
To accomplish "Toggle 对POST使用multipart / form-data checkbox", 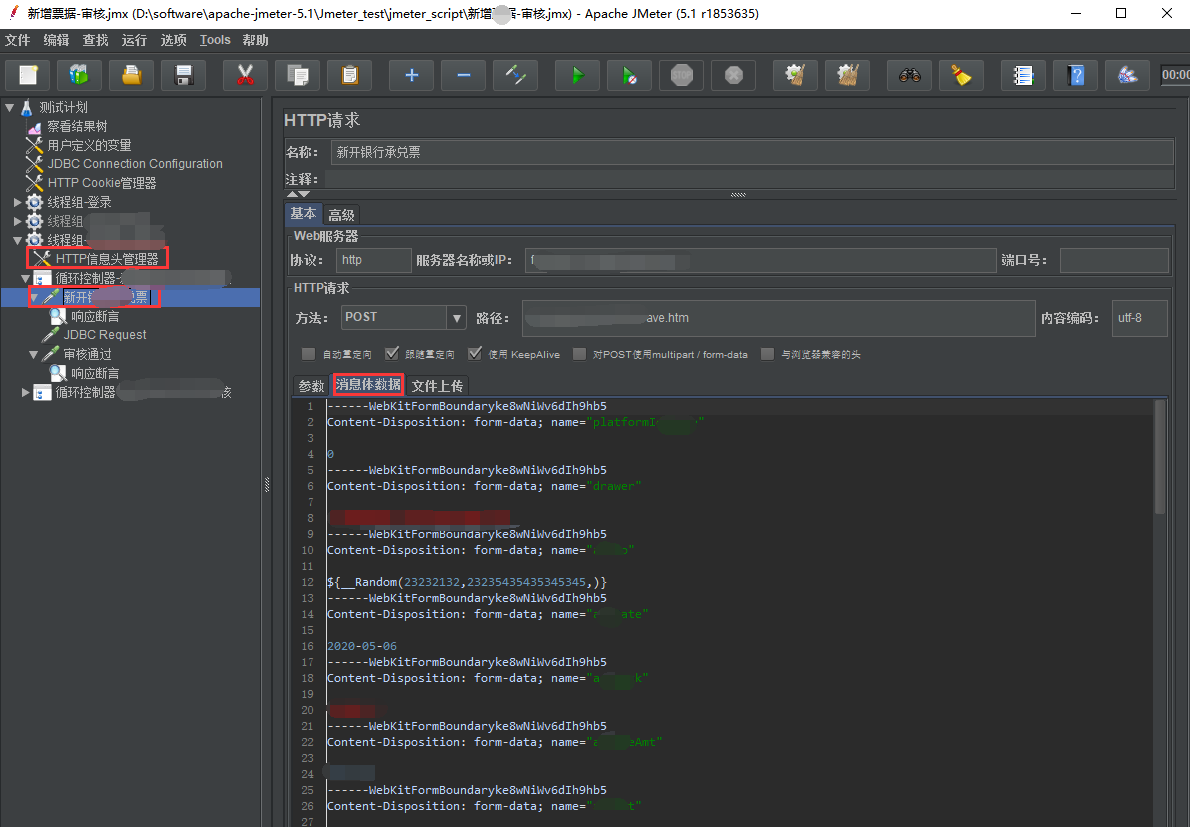I will click(579, 354).
